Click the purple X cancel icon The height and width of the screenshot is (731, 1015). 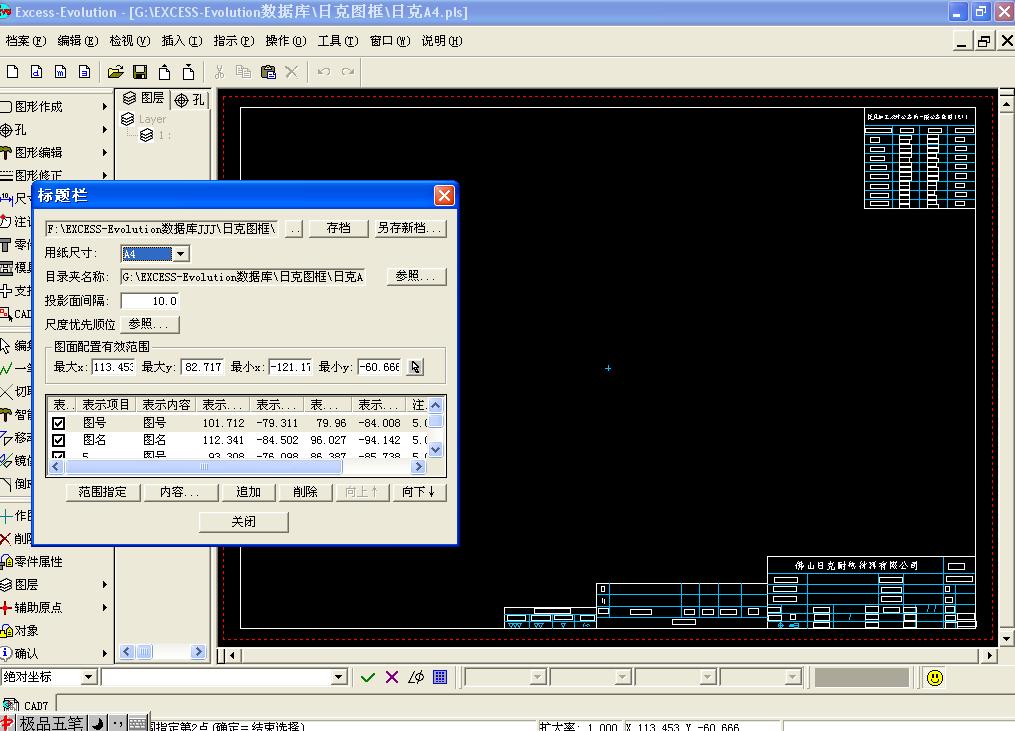(392, 677)
